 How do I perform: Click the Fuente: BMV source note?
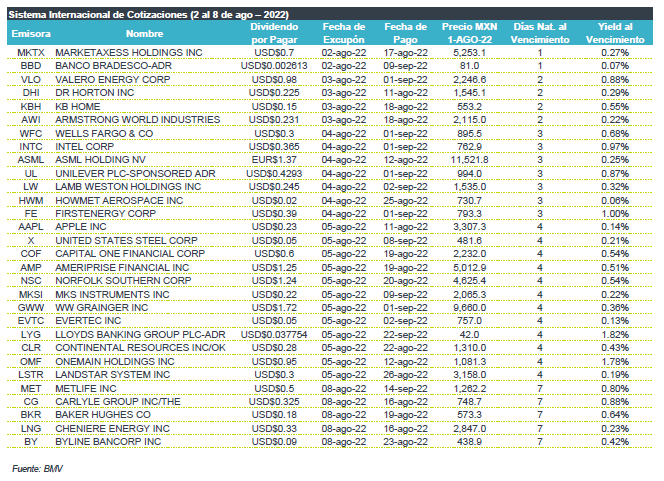37,469
